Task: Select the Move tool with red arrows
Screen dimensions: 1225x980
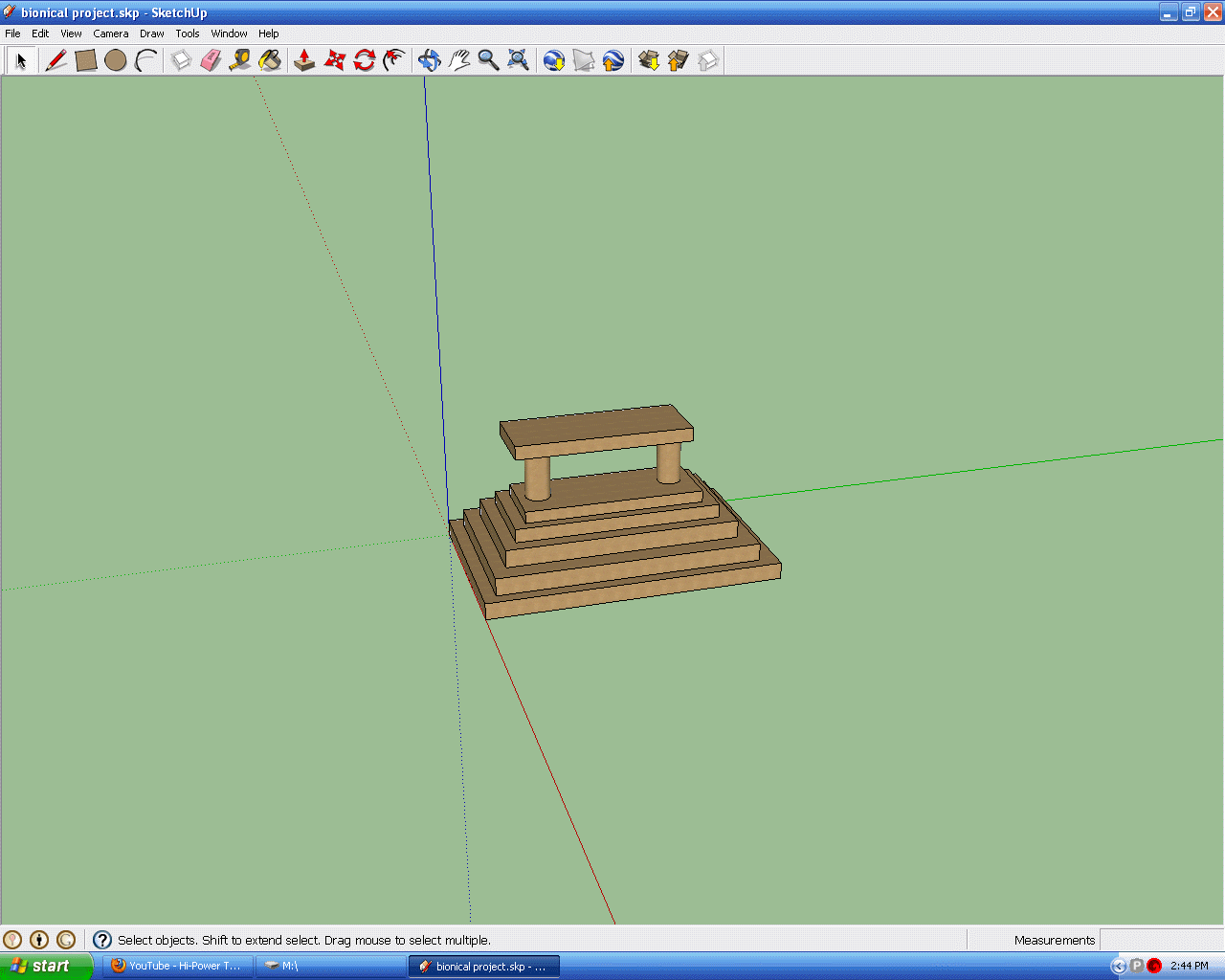Action: point(334,60)
